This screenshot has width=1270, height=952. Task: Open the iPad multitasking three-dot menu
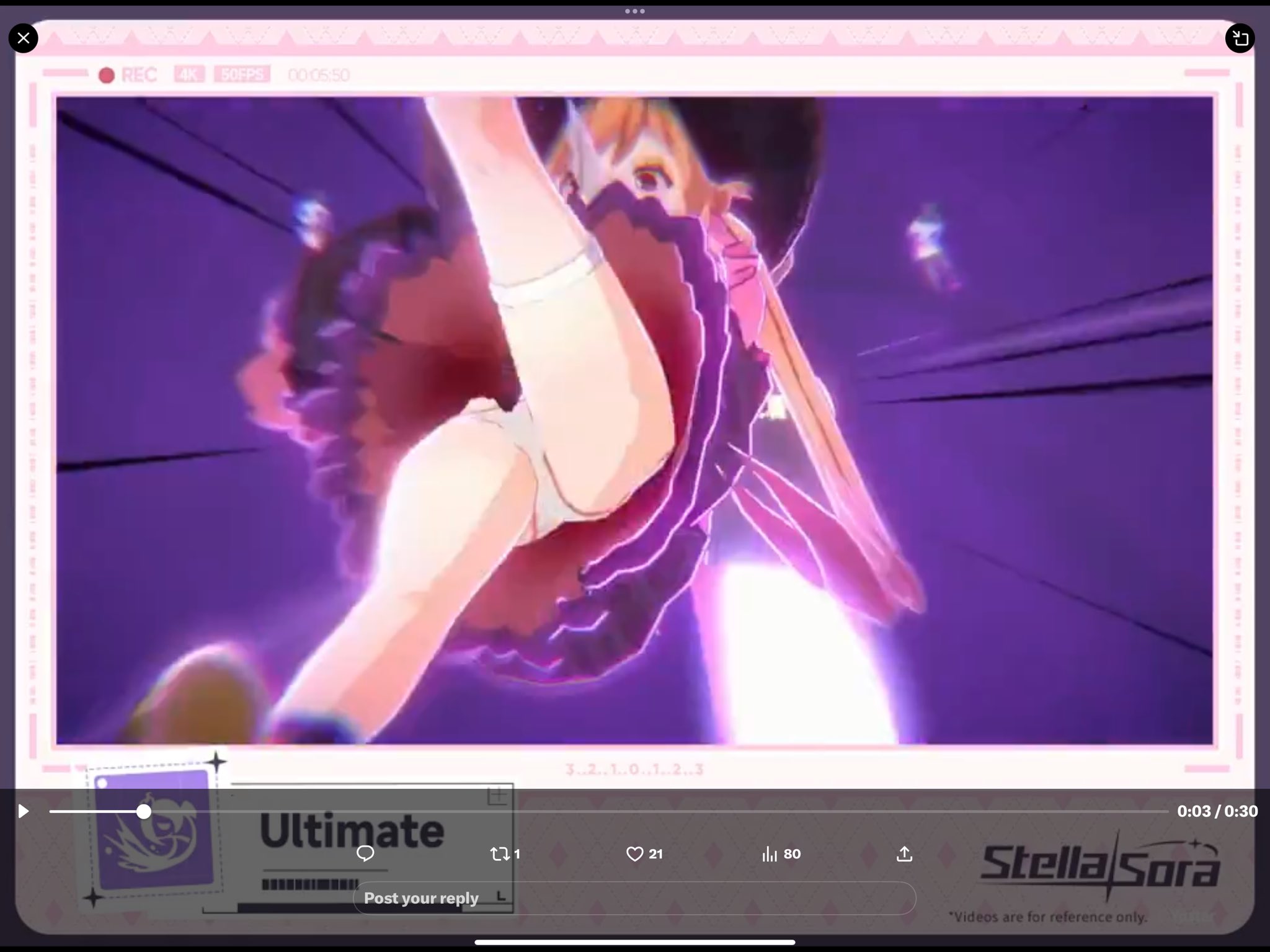(634, 11)
